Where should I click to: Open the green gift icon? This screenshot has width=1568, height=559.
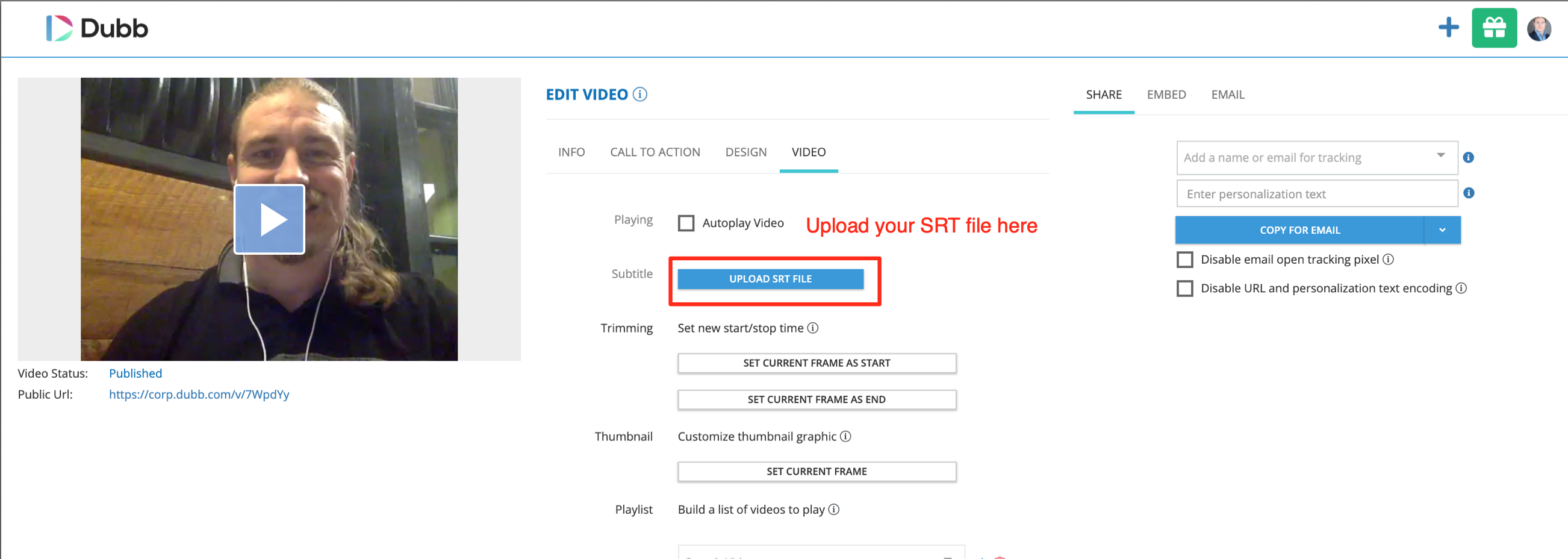point(1495,28)
